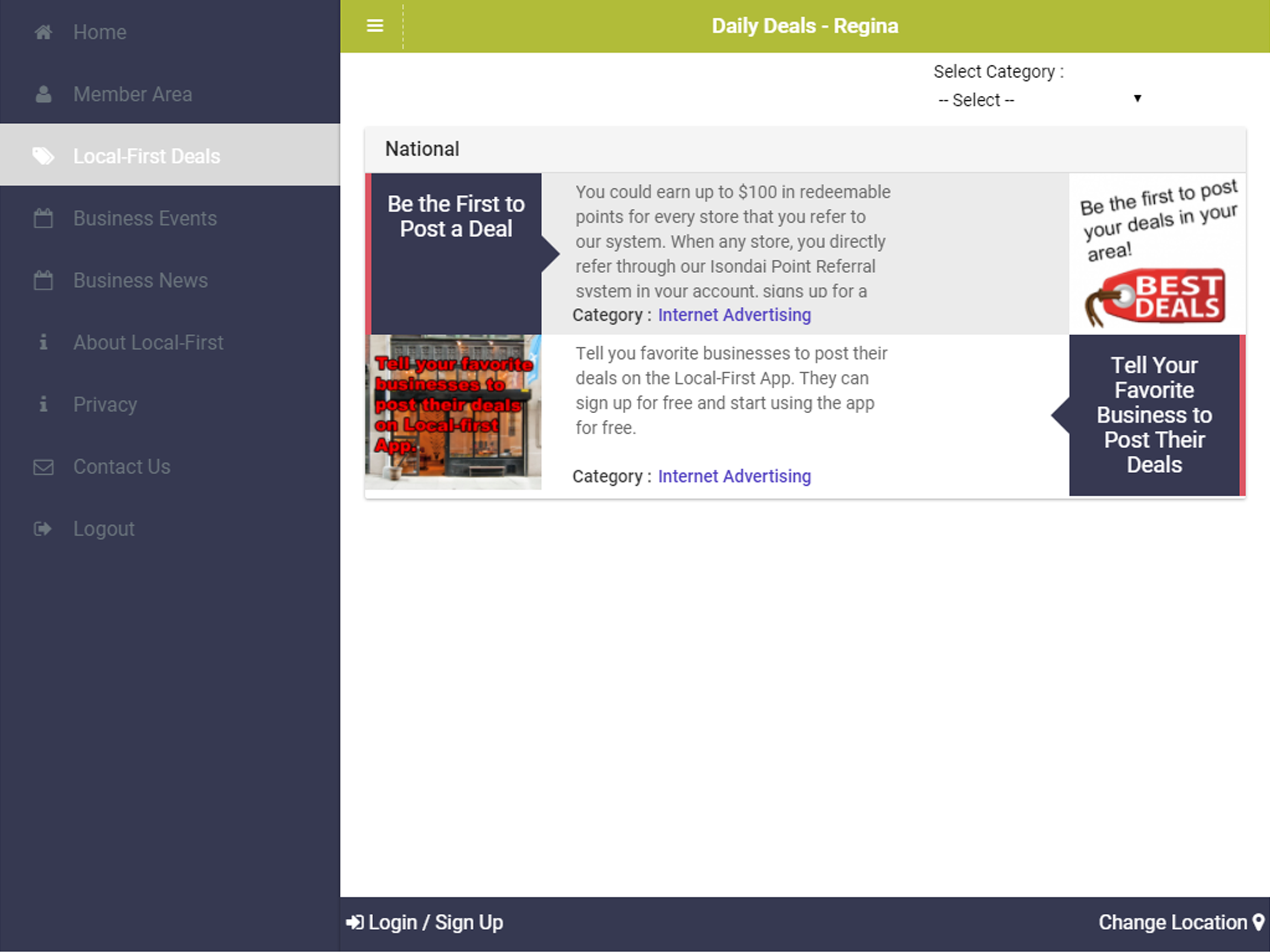Click the 'You could earn up to $100' description
Image resolution: width=1270 pixels, height=952 pixels.
tap(733, 242)
